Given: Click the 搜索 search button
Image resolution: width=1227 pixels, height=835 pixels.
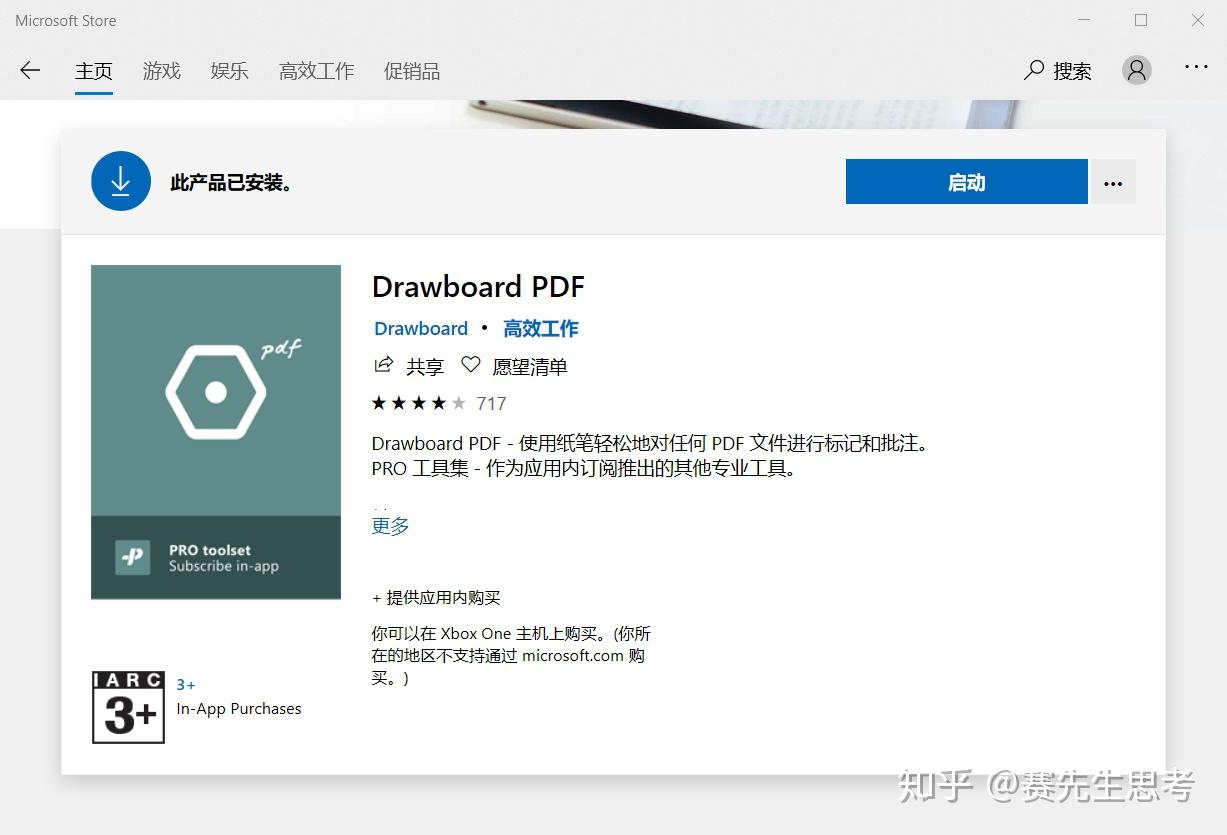Looking at the screenshot, I should (x=1058, y=71).
